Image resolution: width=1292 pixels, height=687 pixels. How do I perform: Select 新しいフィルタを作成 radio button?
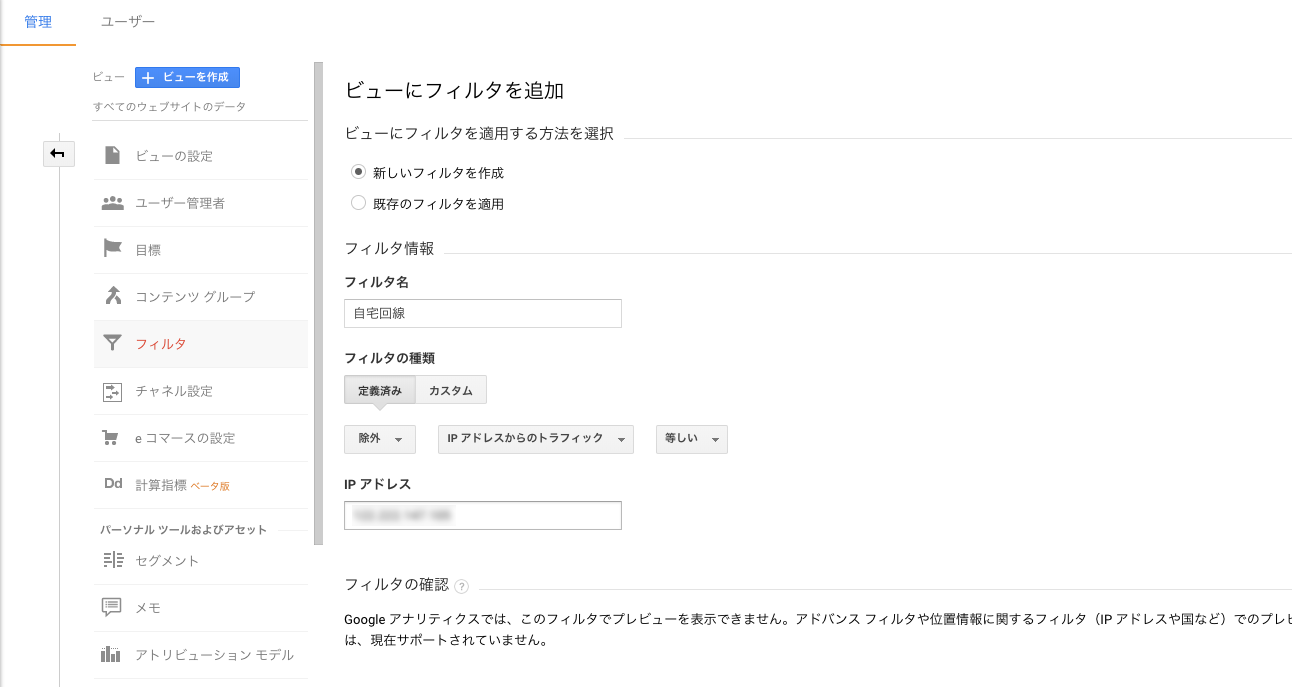pyautogui.click(x=358, y=172)
